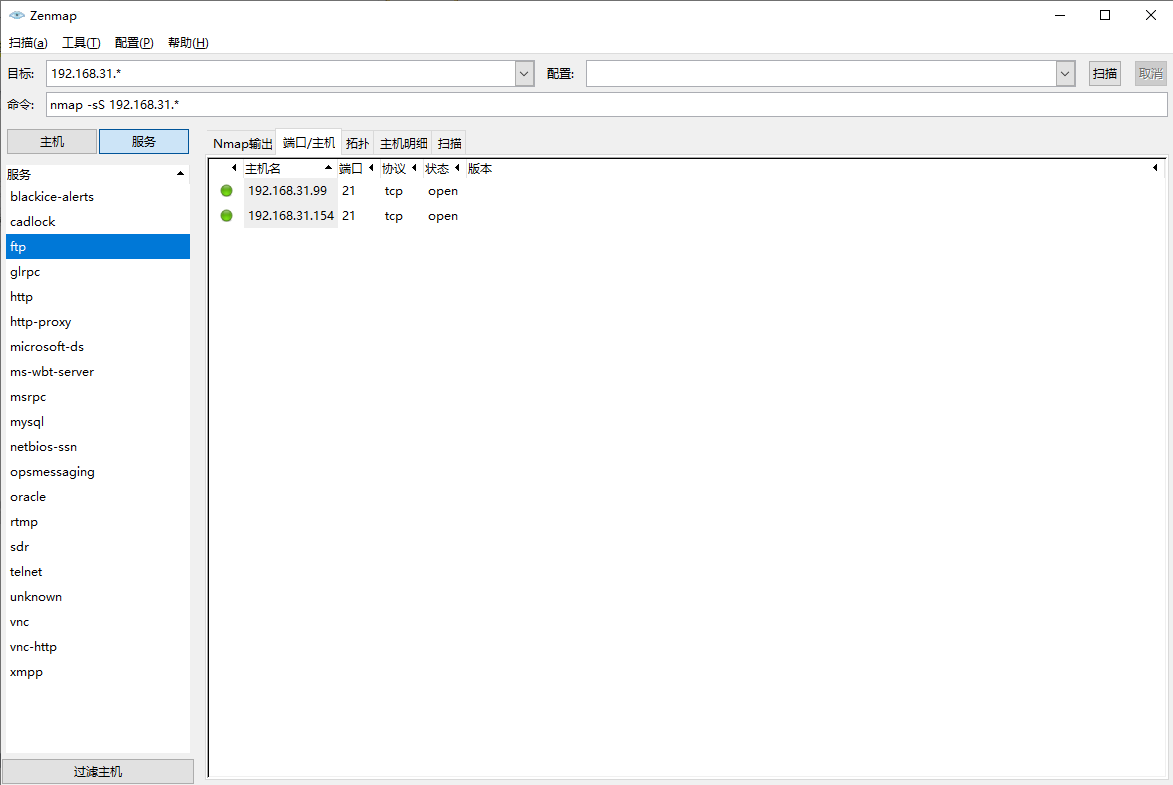This screenshot has height=785, width=1173.
Task: Select ftp service in list
Action: click(97, 246)
